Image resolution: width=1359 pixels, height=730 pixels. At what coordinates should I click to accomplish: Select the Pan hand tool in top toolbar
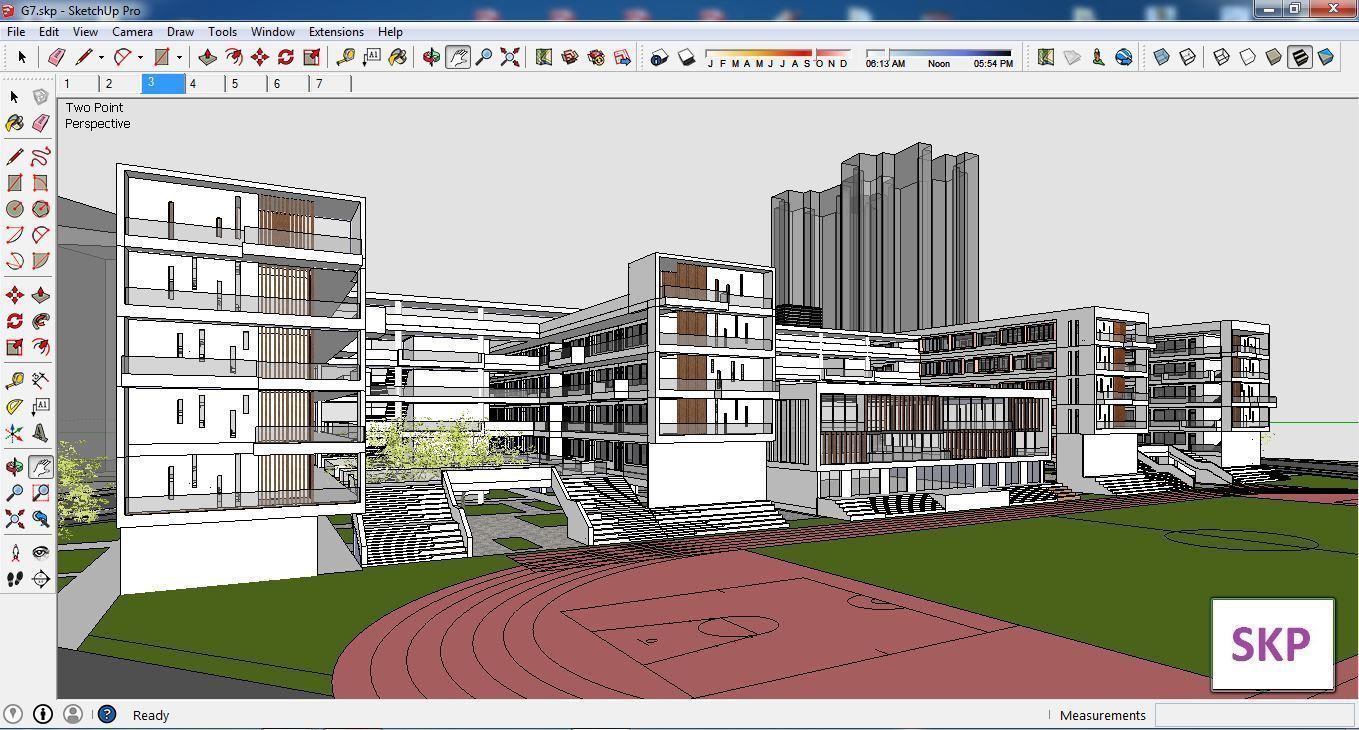pyautogui.click(x=457, y=57)
